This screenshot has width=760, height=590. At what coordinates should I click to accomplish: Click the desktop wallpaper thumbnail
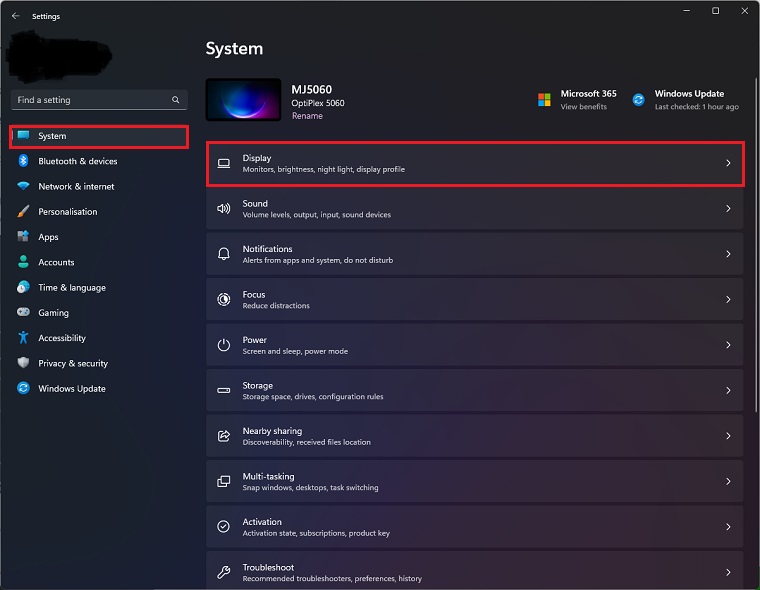click(x=243, y=100)
